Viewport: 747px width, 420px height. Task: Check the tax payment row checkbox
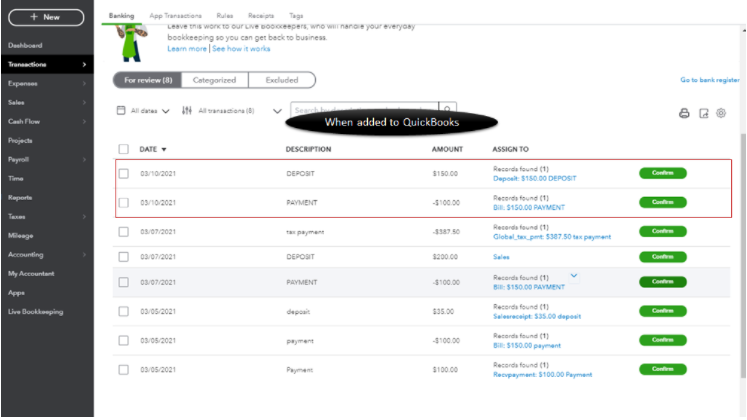tap(124, 232)
